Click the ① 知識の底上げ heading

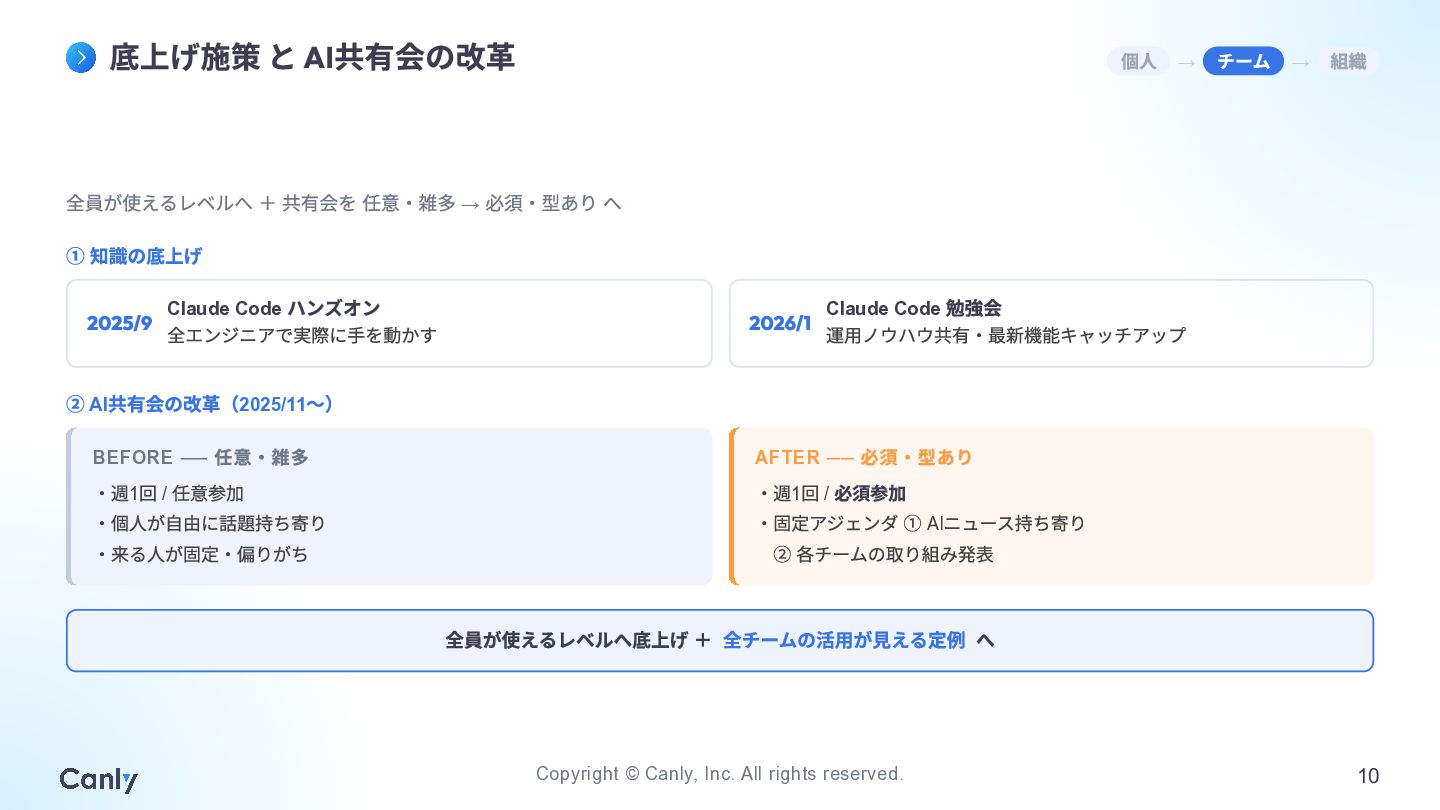tap(134, 256)
